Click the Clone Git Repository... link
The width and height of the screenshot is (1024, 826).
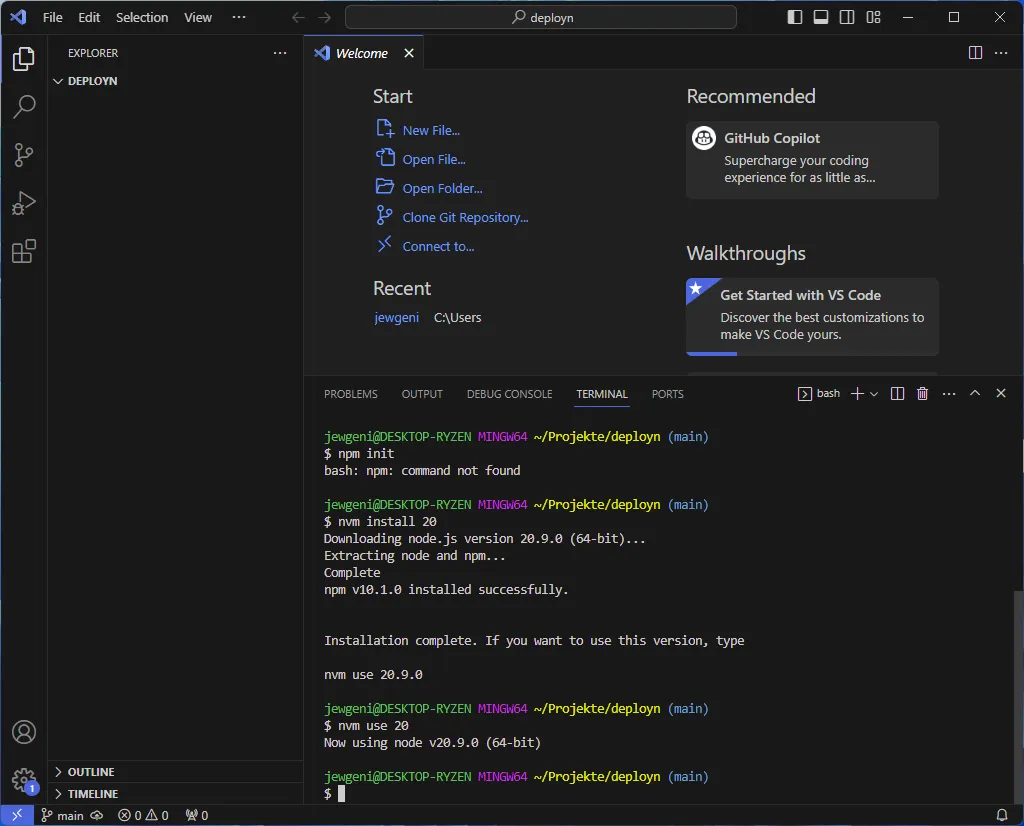point(465,217)
